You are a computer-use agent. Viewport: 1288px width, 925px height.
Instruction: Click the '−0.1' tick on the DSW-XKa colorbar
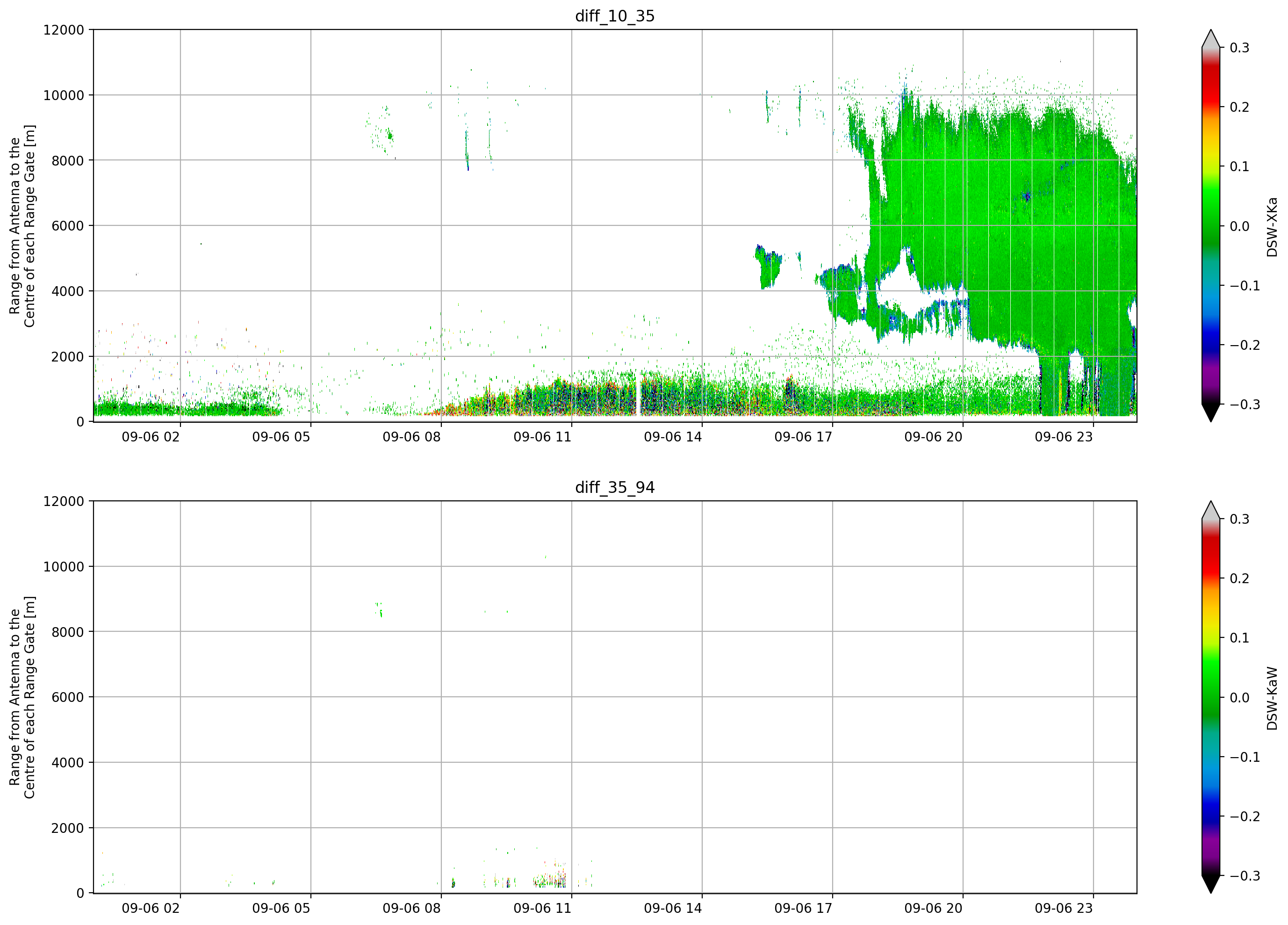[x=1245, y=285]
